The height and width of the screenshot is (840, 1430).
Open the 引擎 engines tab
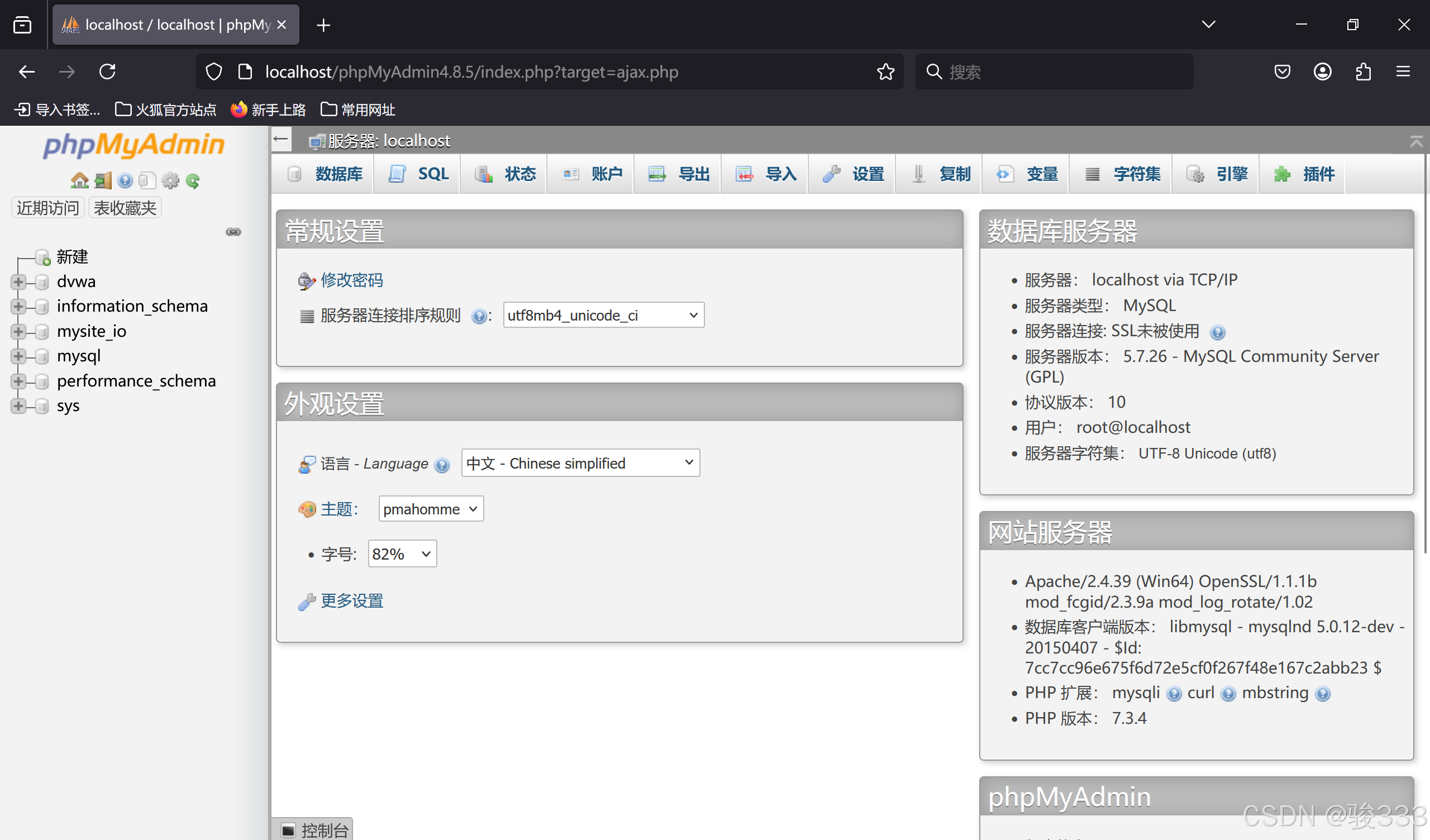coord(1216,174)
